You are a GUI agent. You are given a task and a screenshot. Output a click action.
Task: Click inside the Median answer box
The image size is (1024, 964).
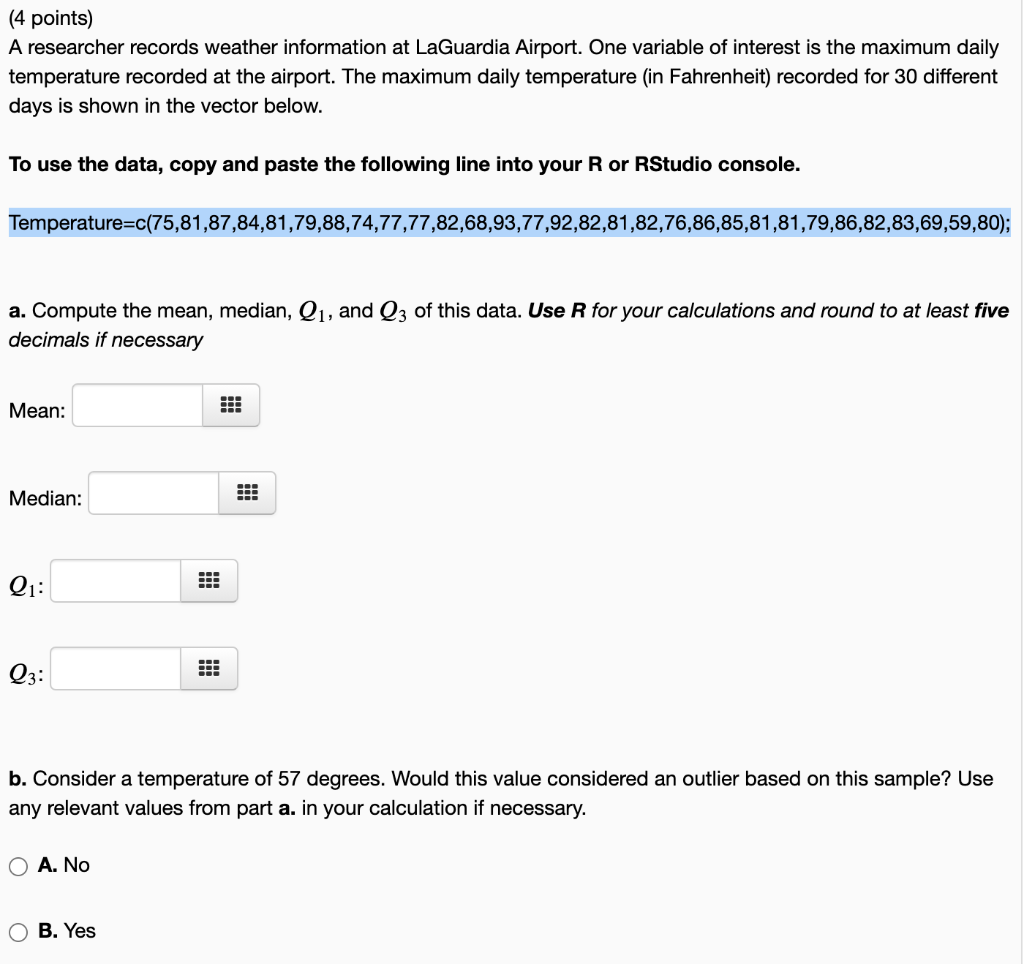coord(150,492)
